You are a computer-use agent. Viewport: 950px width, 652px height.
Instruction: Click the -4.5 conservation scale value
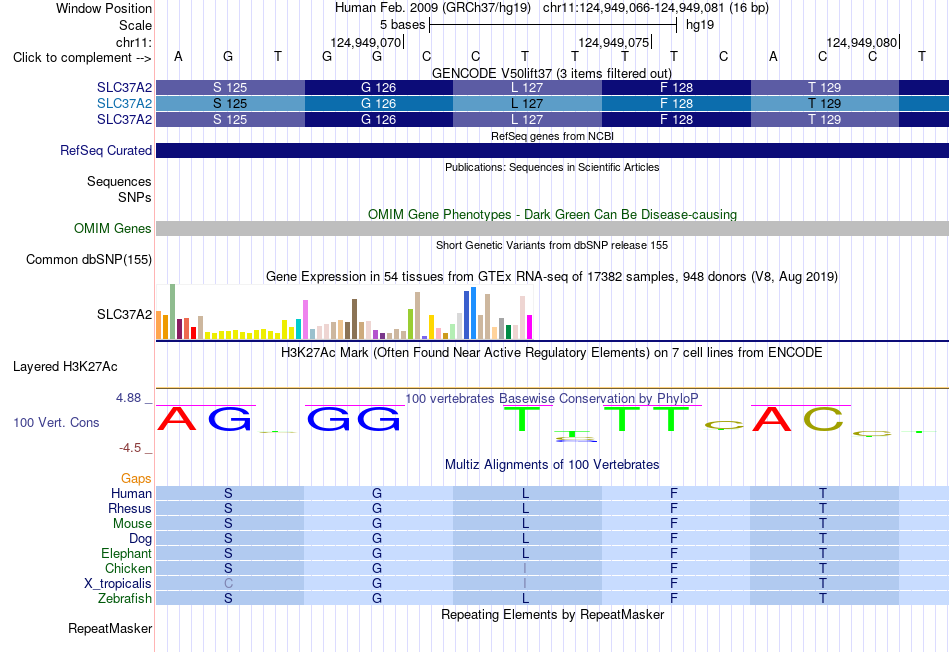tap(130, 448)
